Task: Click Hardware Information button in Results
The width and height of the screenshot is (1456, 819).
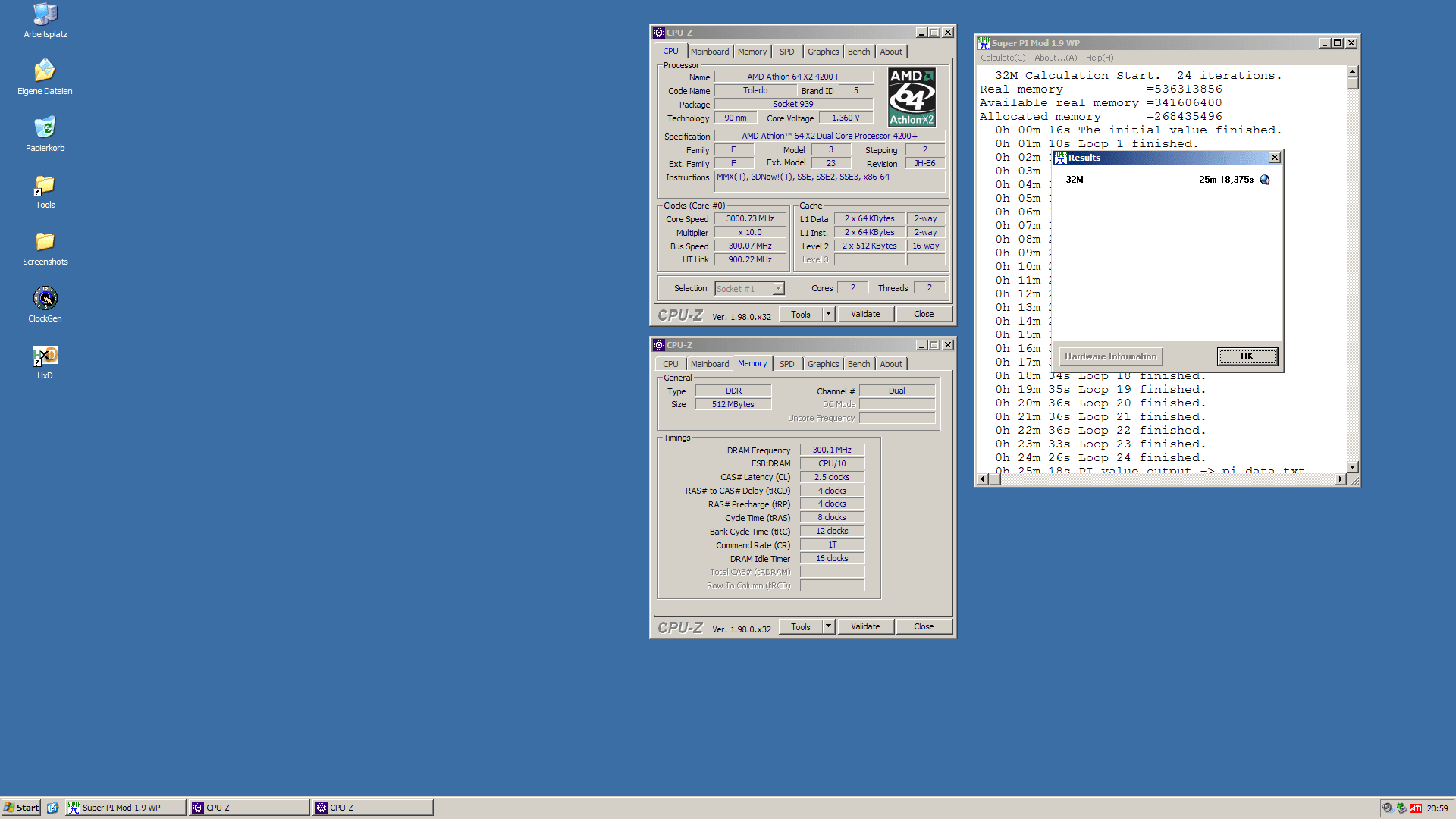Action: tap(1111, 356)
